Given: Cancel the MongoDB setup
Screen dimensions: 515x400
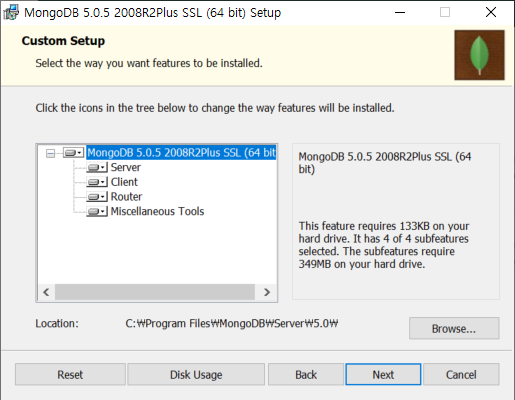Looking at the screenshot, I should 461,374.
